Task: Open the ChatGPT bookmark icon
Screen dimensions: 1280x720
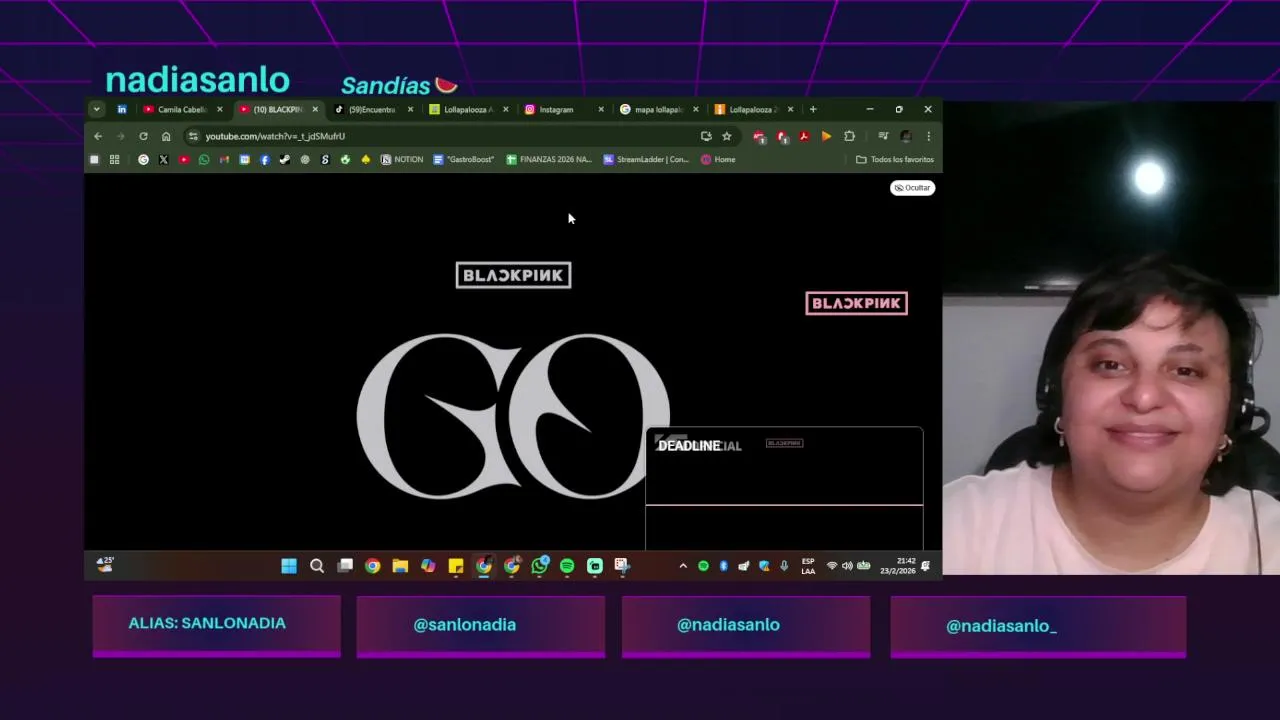Action: pos(305,159)
